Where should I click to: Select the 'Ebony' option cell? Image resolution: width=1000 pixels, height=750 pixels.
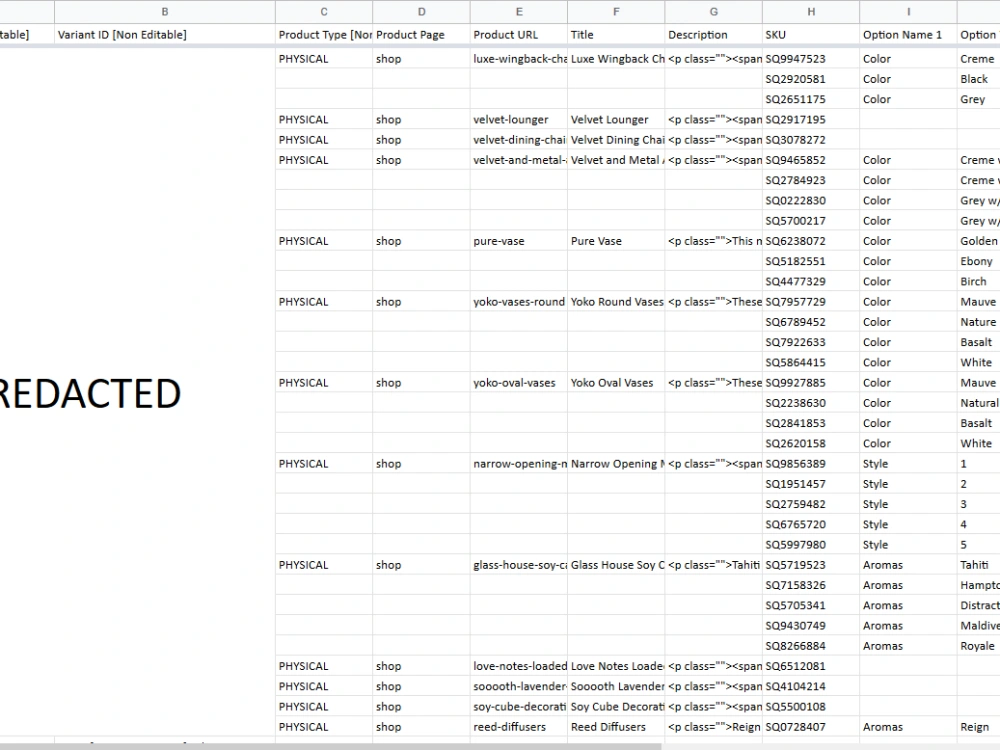coord(978,261)
